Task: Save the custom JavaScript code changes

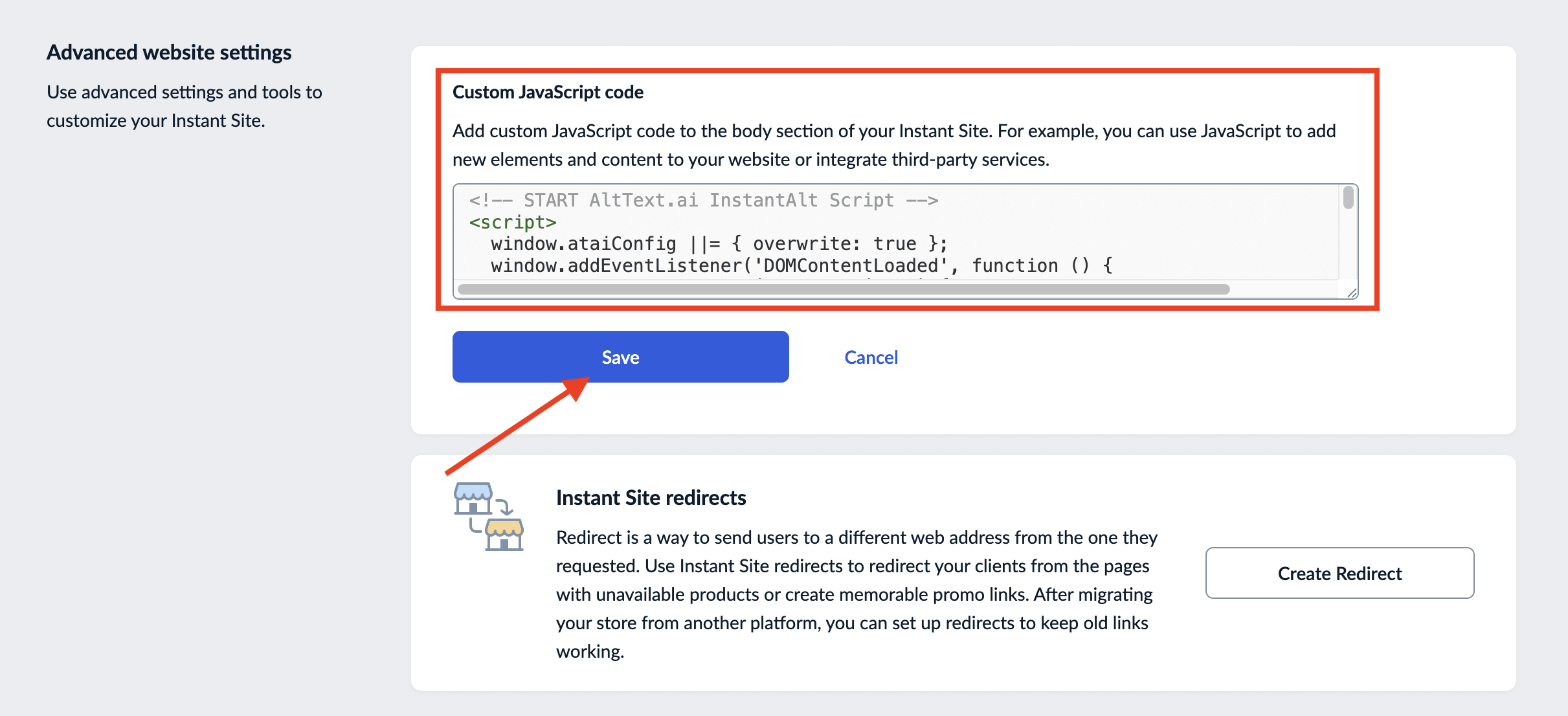Action: [x=620, y=356]
